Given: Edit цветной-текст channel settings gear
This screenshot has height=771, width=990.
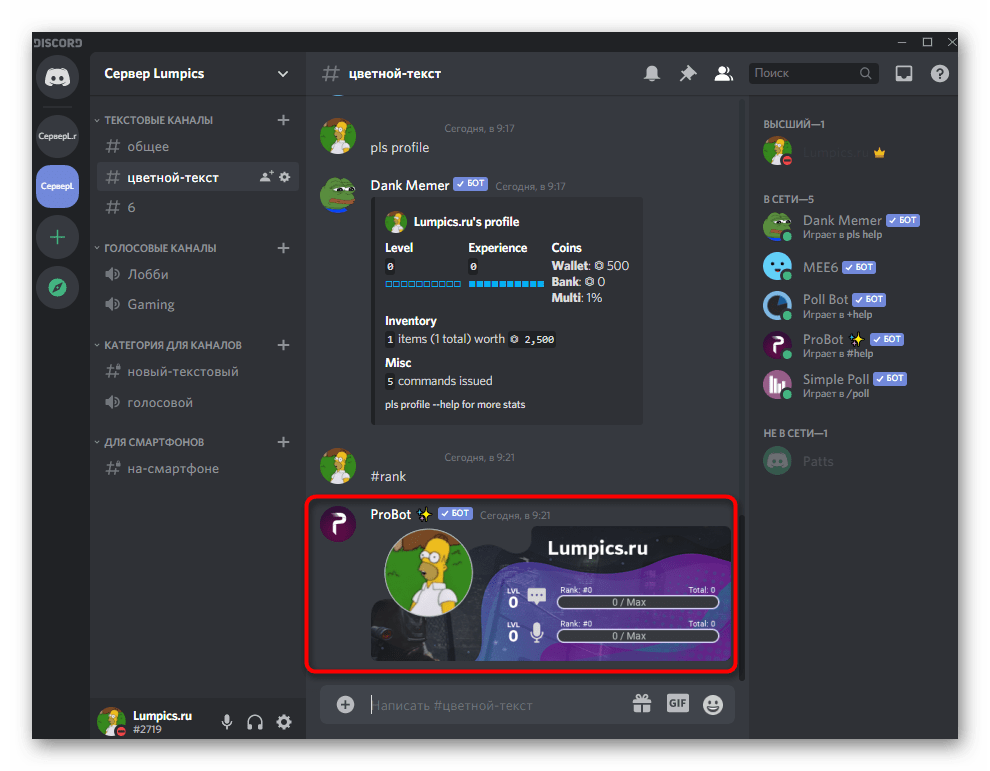Looking at the screenshot, I should (x=285, y=177).
